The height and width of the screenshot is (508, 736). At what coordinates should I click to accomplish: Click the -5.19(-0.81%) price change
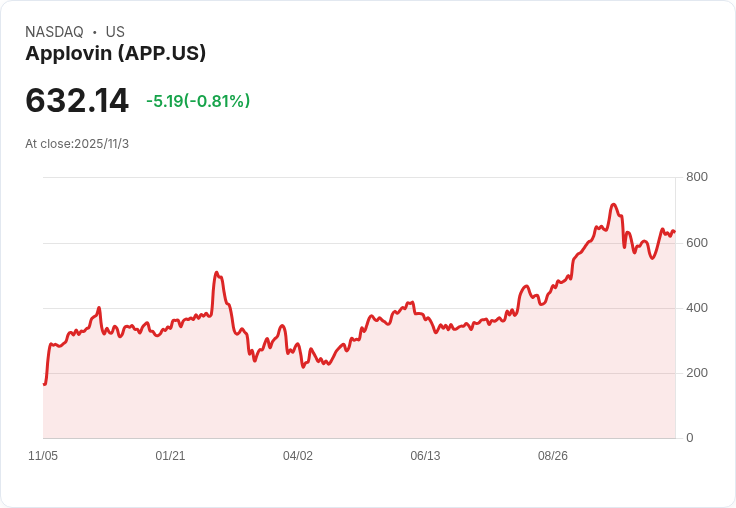coord(198,101)
